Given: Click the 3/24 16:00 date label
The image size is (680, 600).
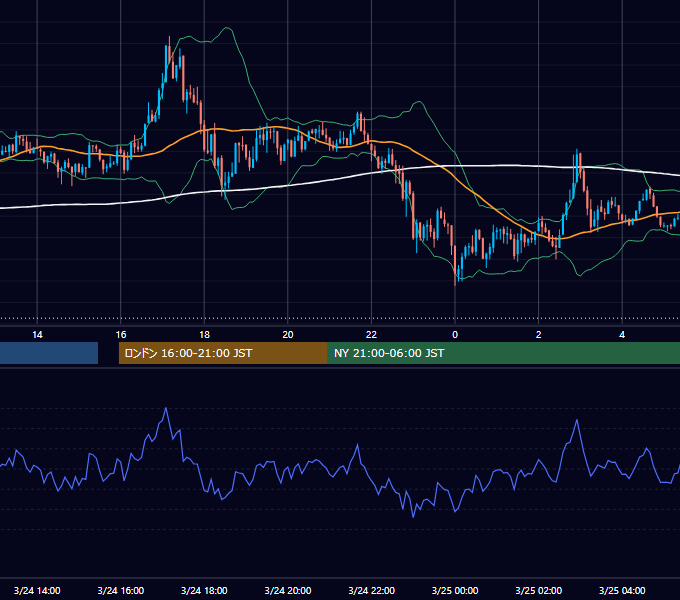Looking at the screenshot, I should click(x=121, y=590).
